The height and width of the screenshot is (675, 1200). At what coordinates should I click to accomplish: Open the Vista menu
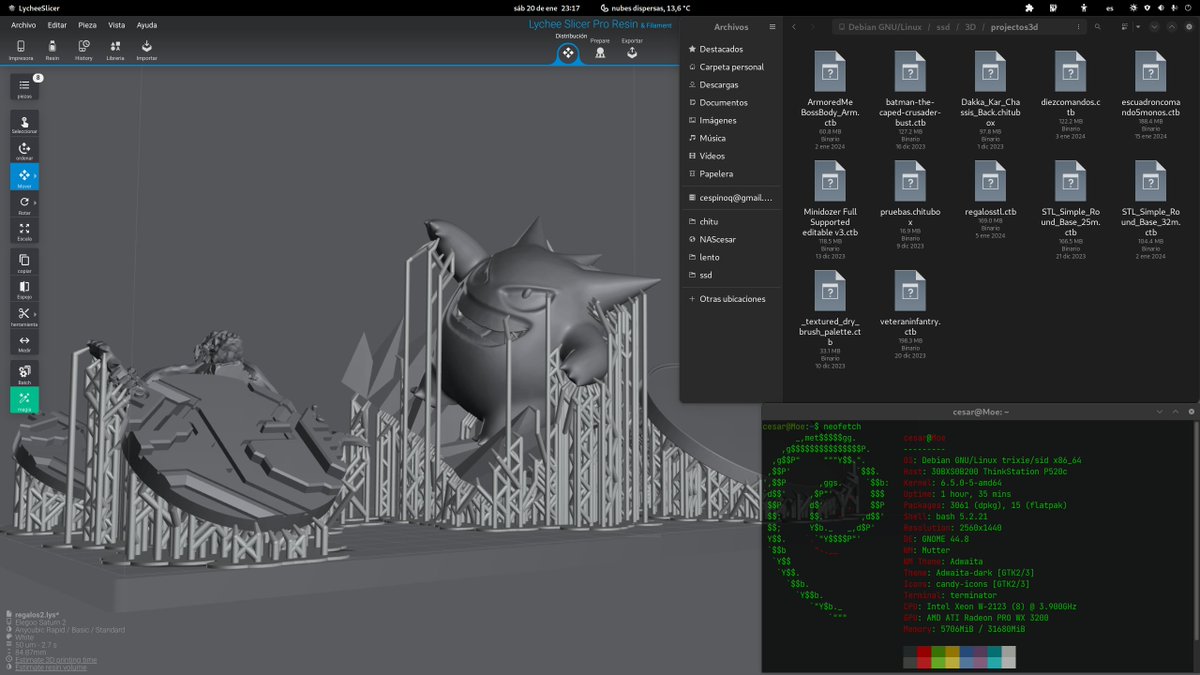pyautogui.click(x=117, y=25)
